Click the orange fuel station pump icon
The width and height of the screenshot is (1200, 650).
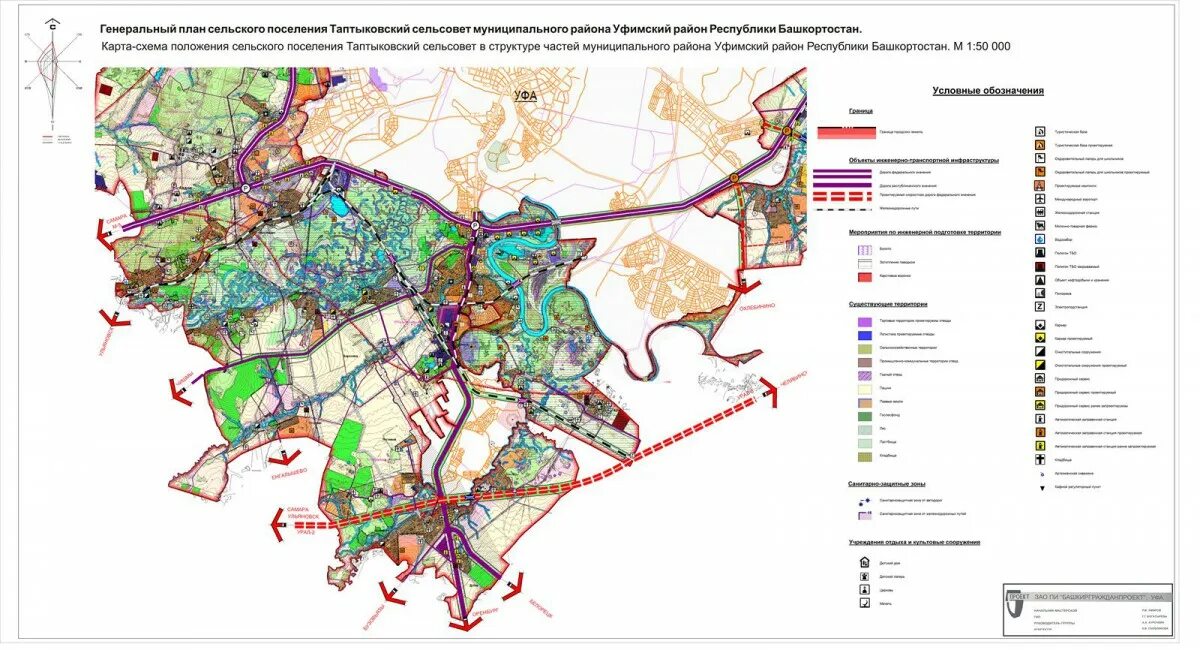point(1040,433)
